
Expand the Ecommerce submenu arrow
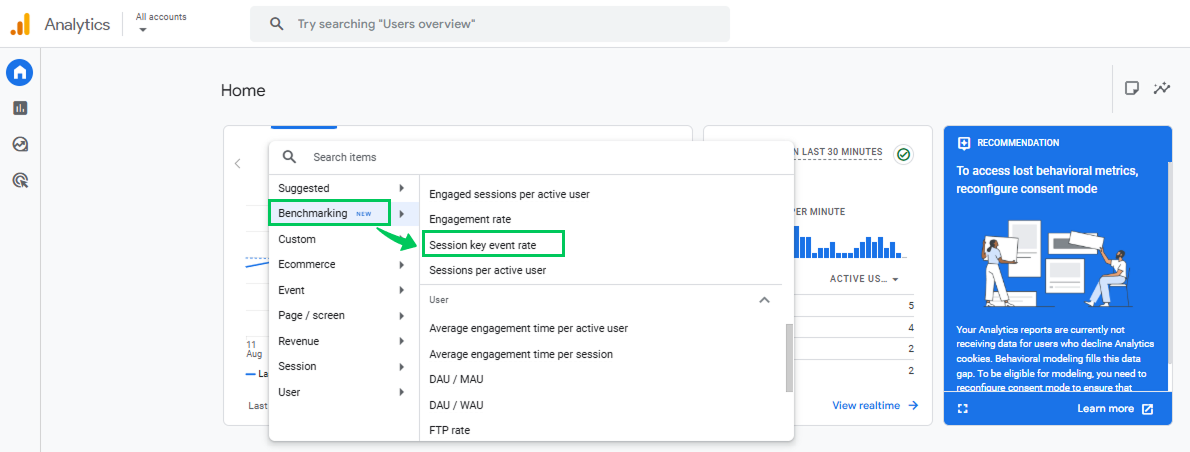[401, 265]
